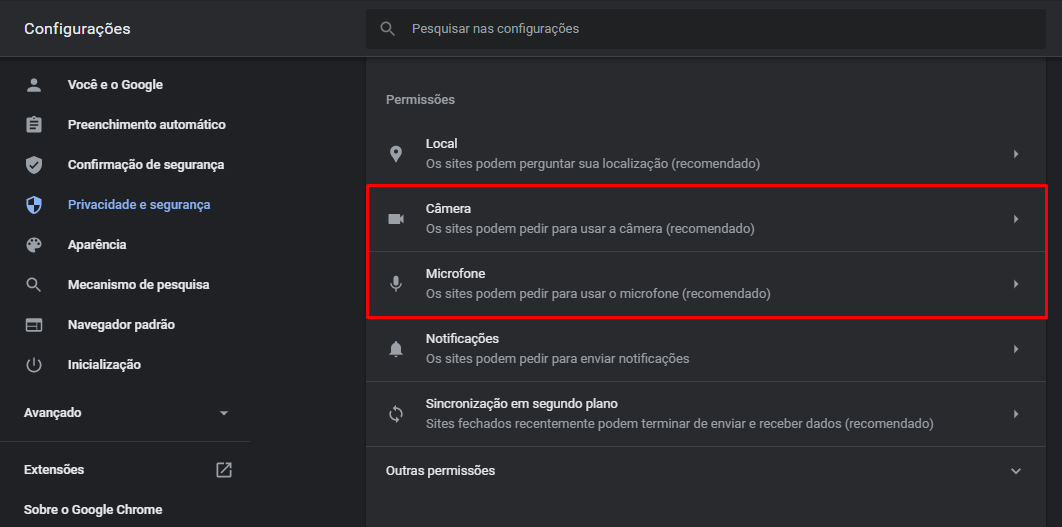Click the power icon beside Inicialização

[x=34, y=365]
